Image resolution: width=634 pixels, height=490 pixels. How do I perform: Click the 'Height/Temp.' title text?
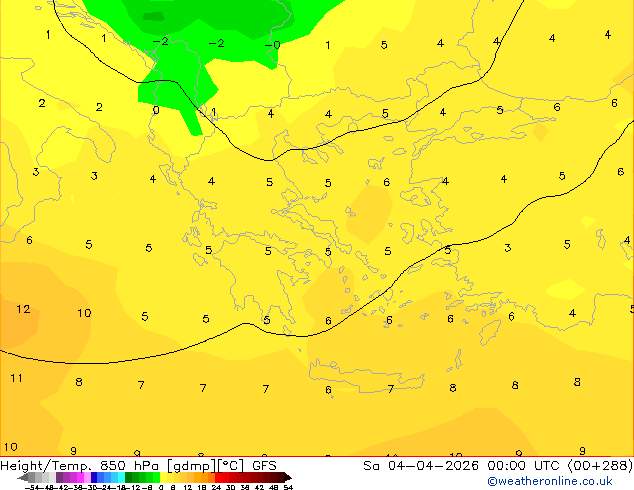(46, 466)
